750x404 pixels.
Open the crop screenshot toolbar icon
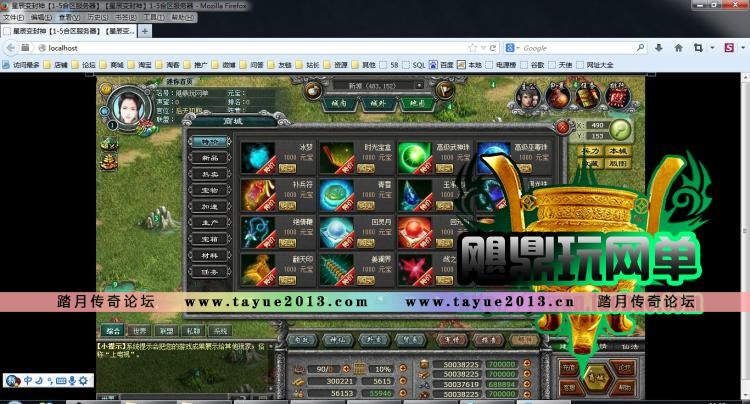pos(698,48)
